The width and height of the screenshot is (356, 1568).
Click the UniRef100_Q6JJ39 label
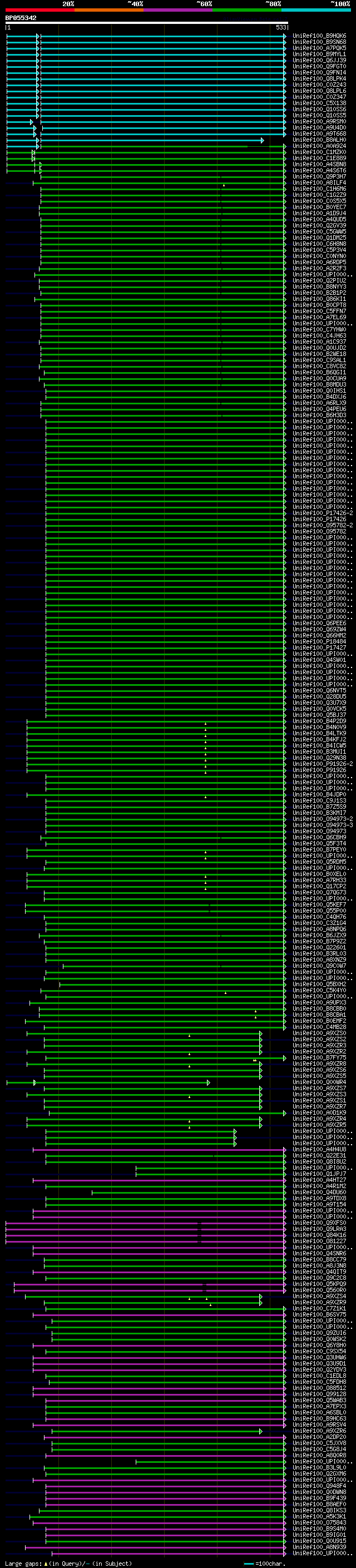tap(319, 60)
